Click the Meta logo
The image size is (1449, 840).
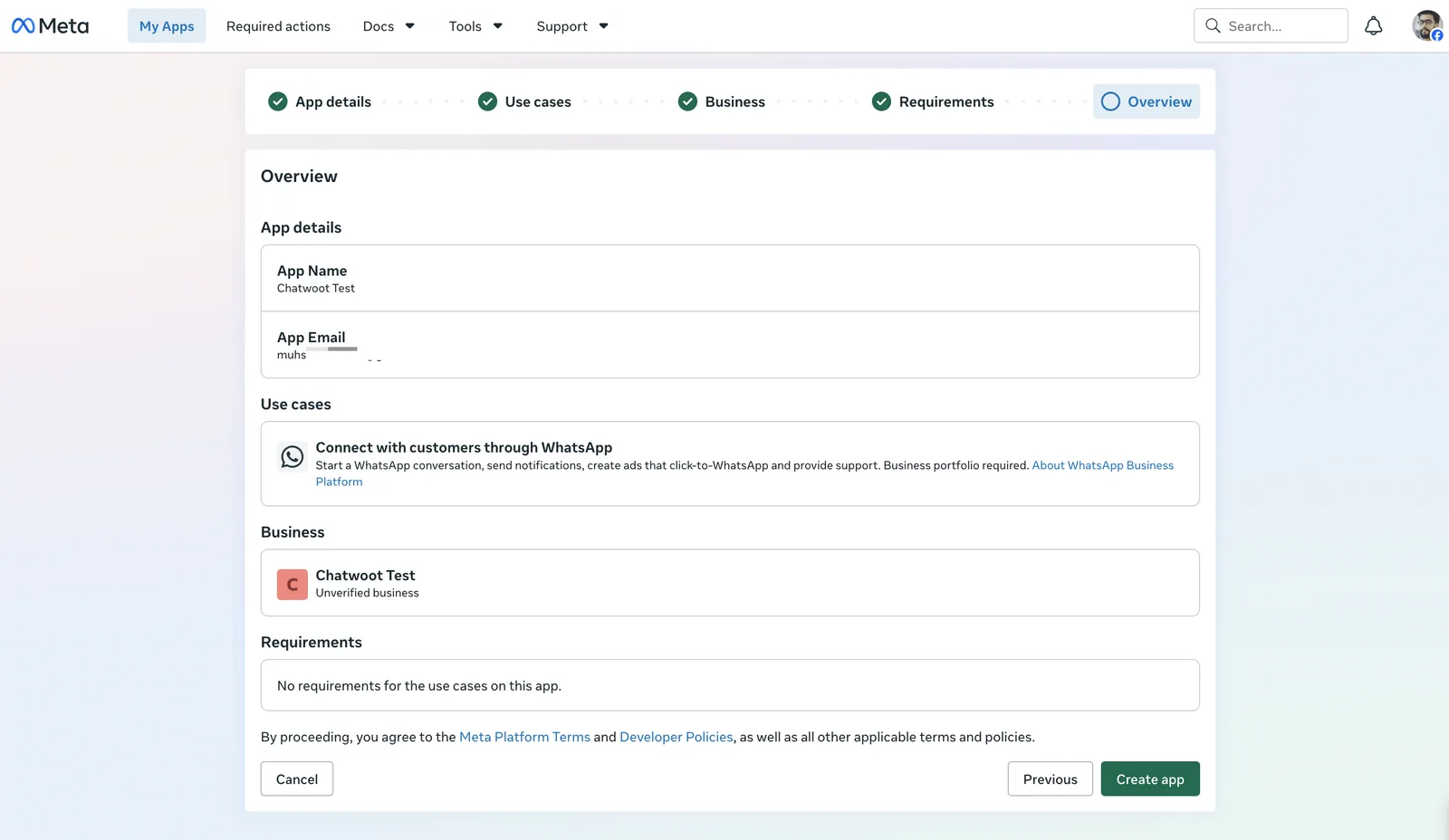pos(50,26)
